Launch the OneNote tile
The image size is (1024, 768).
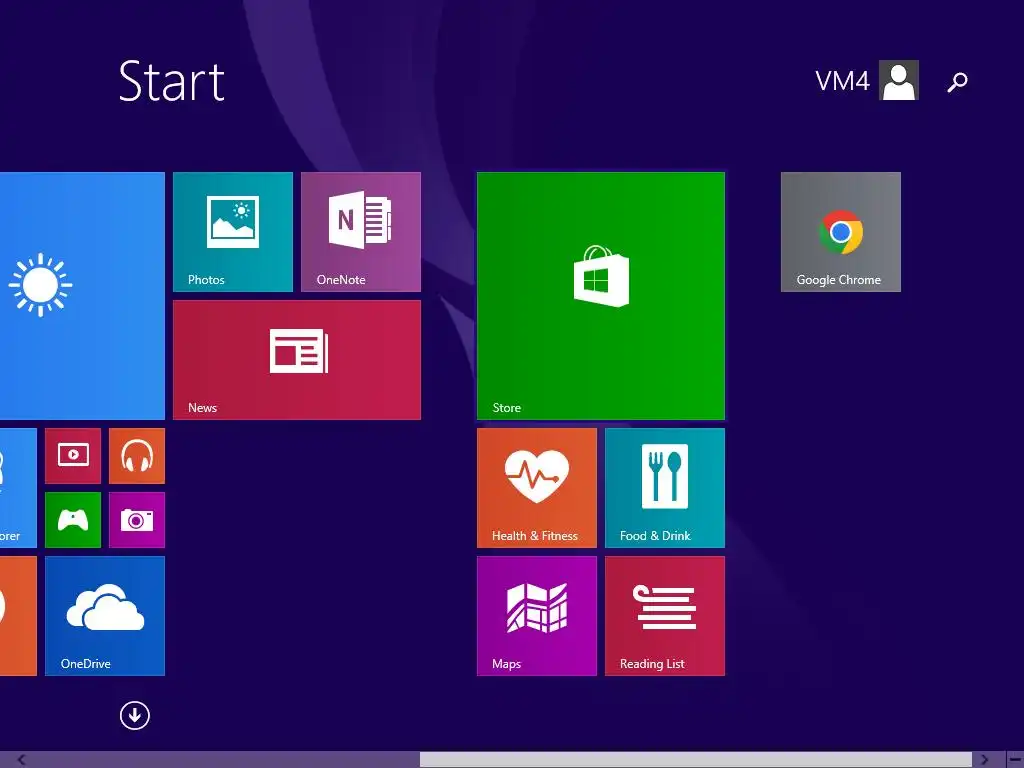360,232
